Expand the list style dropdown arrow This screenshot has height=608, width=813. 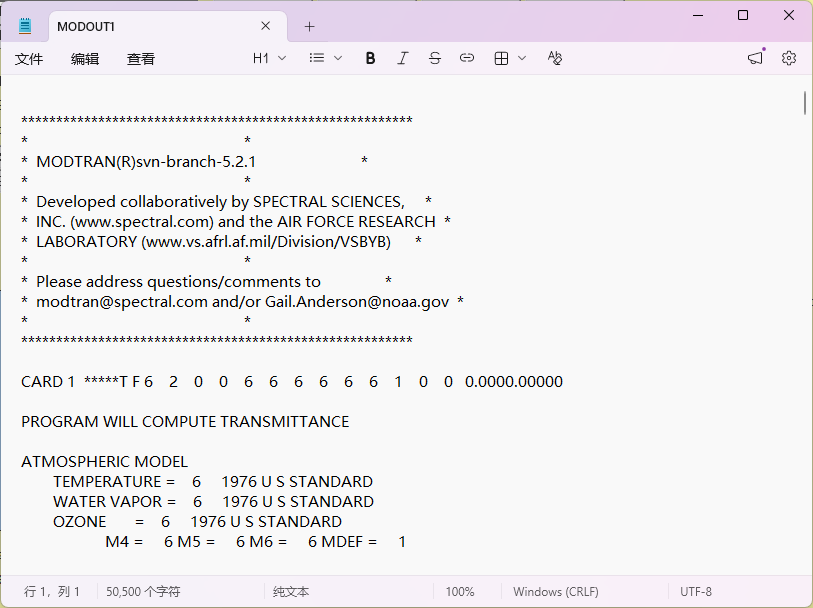pyautogui.click(x=338, y=58)
